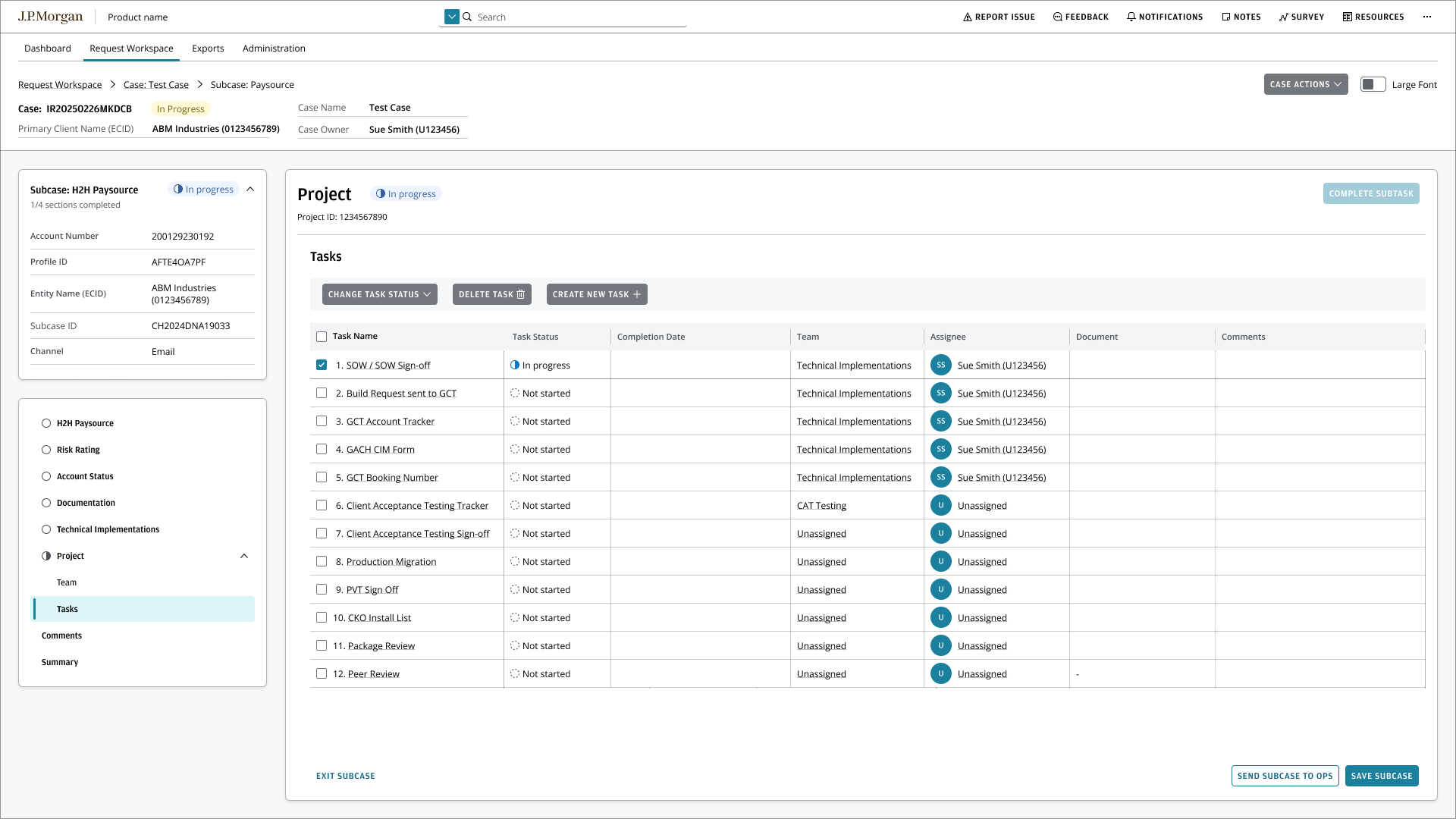Screen dimensions: 1456x819
Task: Click the Delete Task trash button
Action: point(491,294)
